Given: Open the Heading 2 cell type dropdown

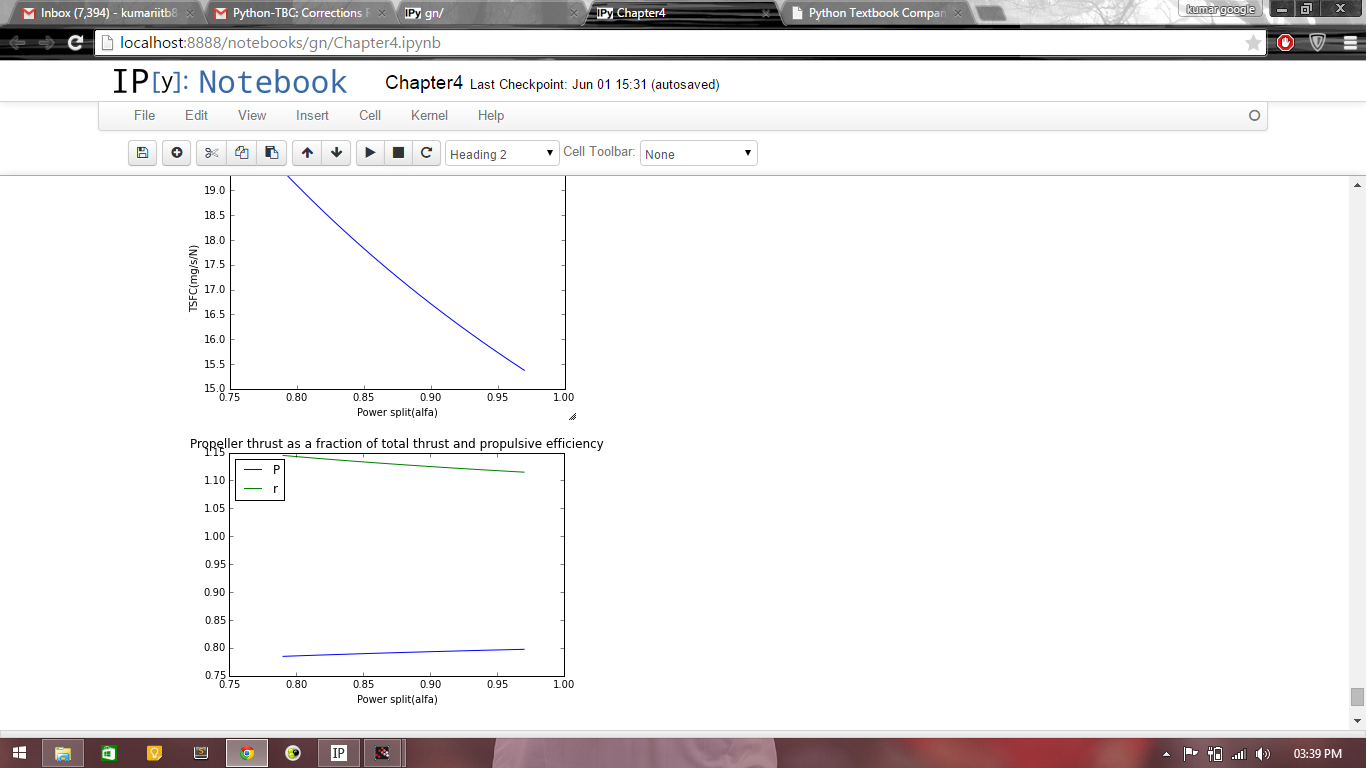Looking at the screenshot, I should (502, 154).
